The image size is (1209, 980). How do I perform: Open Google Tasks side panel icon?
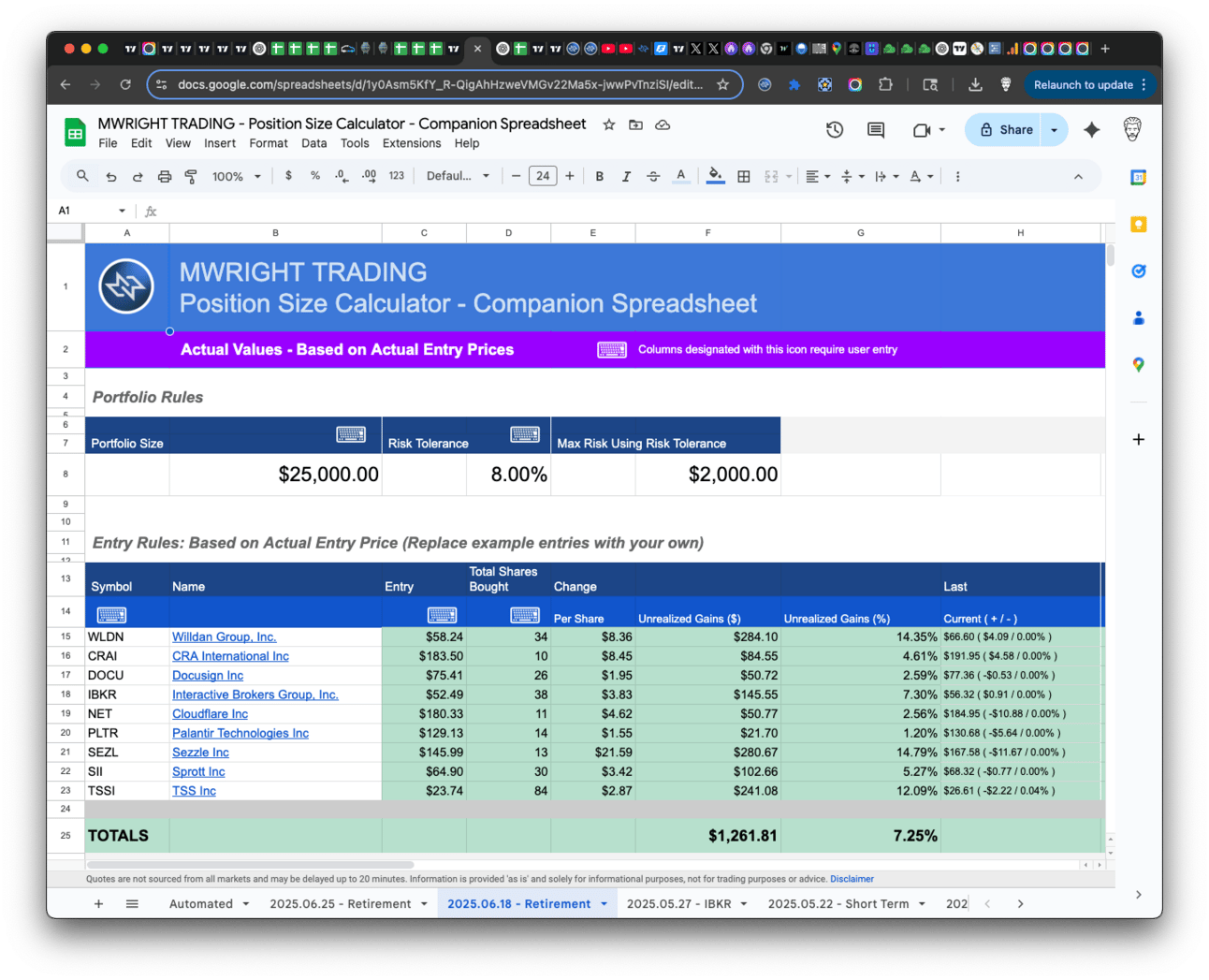pos(1138,271)
